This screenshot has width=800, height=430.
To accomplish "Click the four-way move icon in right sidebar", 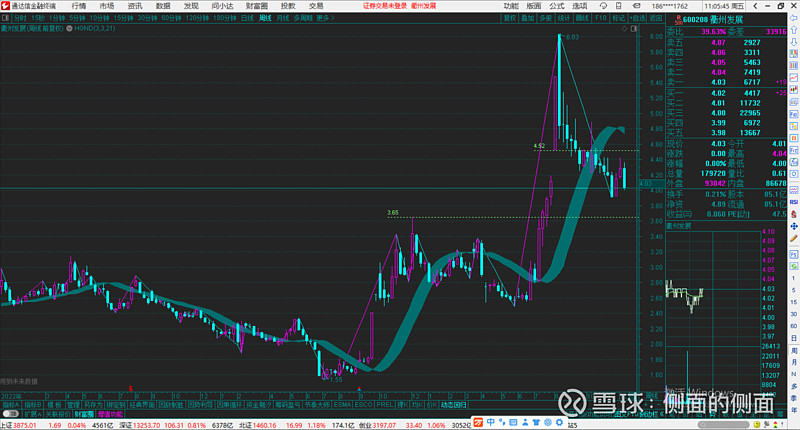I will (794, 226).
